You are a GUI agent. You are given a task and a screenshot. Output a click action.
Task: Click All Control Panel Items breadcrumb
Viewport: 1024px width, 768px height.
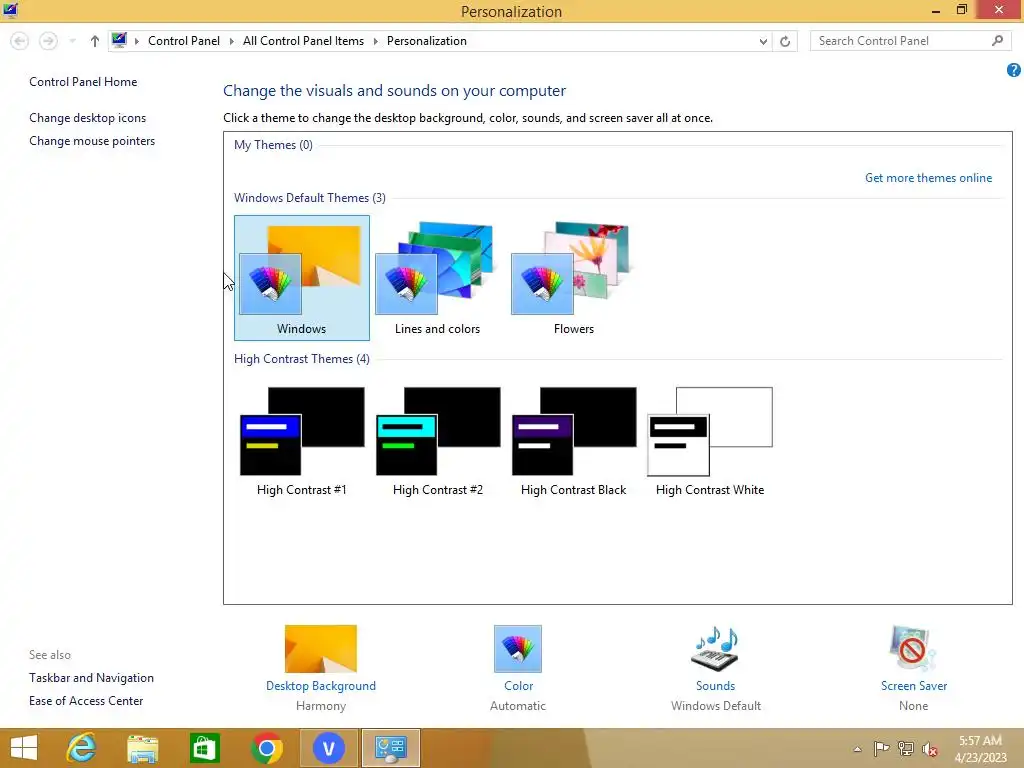pyautogui.click(x=303, y=40)
